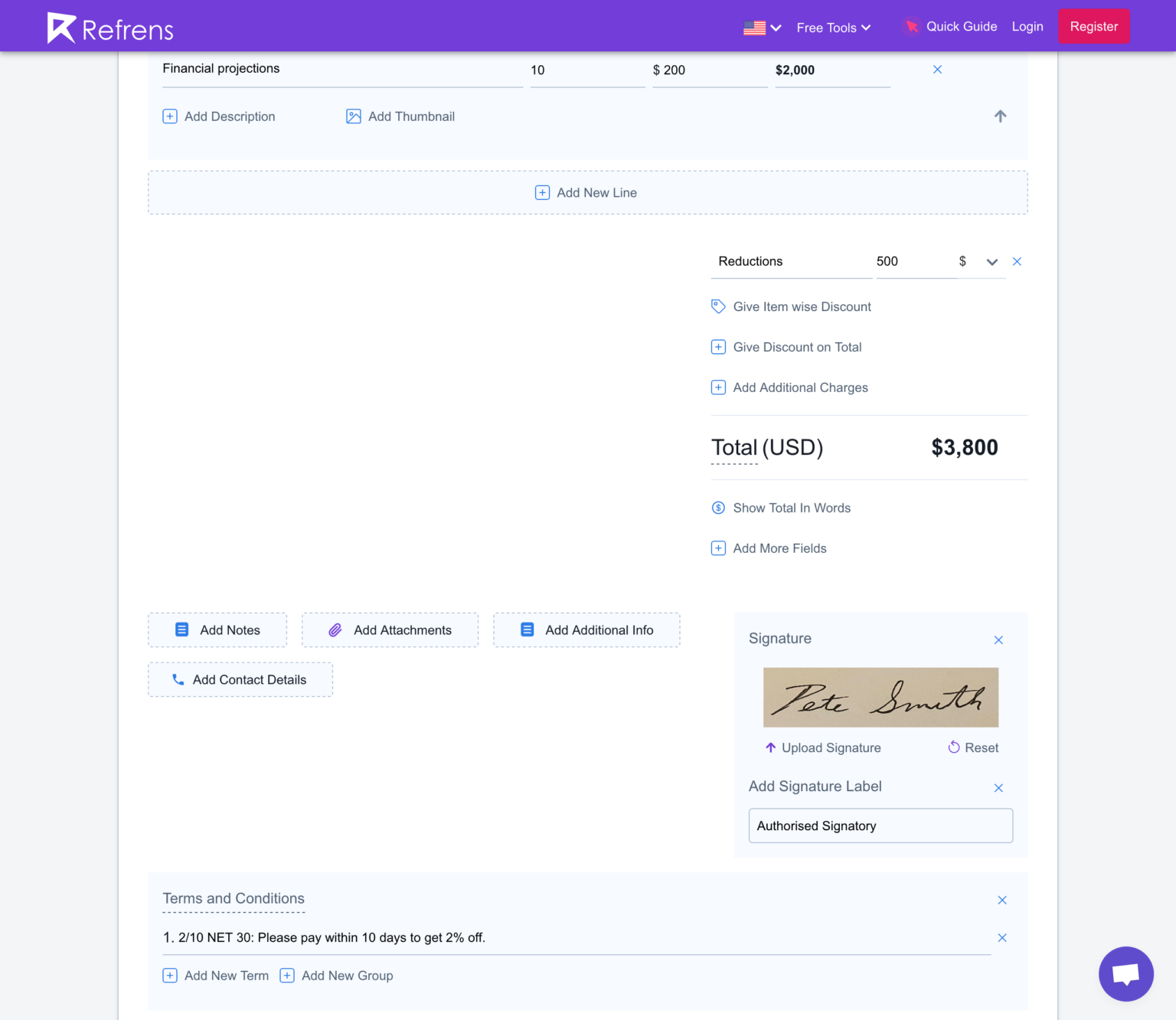The image size is (1176, 1020).
Task: Click Add New Line
Action: [586, 192]
